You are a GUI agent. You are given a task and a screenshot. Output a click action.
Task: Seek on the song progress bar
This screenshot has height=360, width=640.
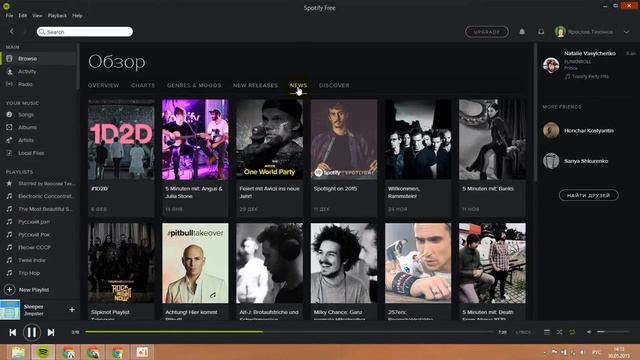tap(289, 332)
